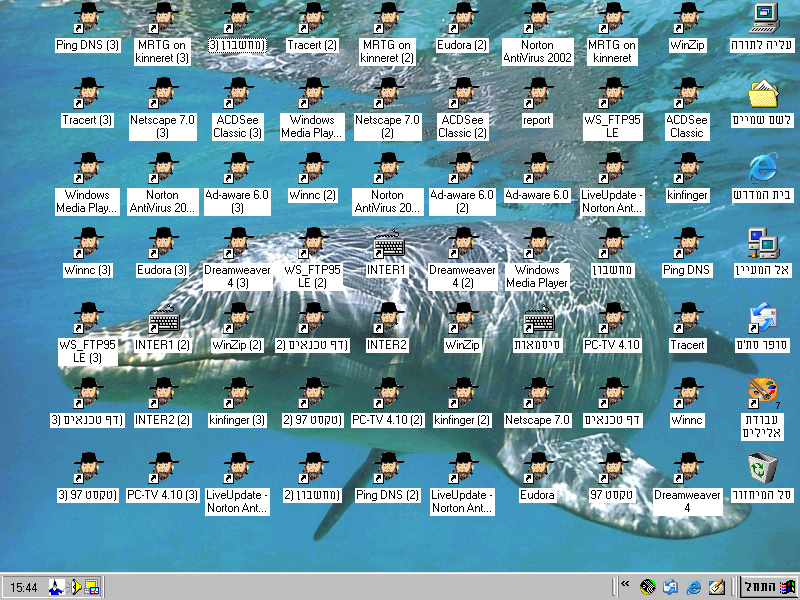Select the מחשבון (2) desktop shortcut
Image resolution: width=800 pixels, height=600 pixels.
pyautogui.click(x=312, y=477)
